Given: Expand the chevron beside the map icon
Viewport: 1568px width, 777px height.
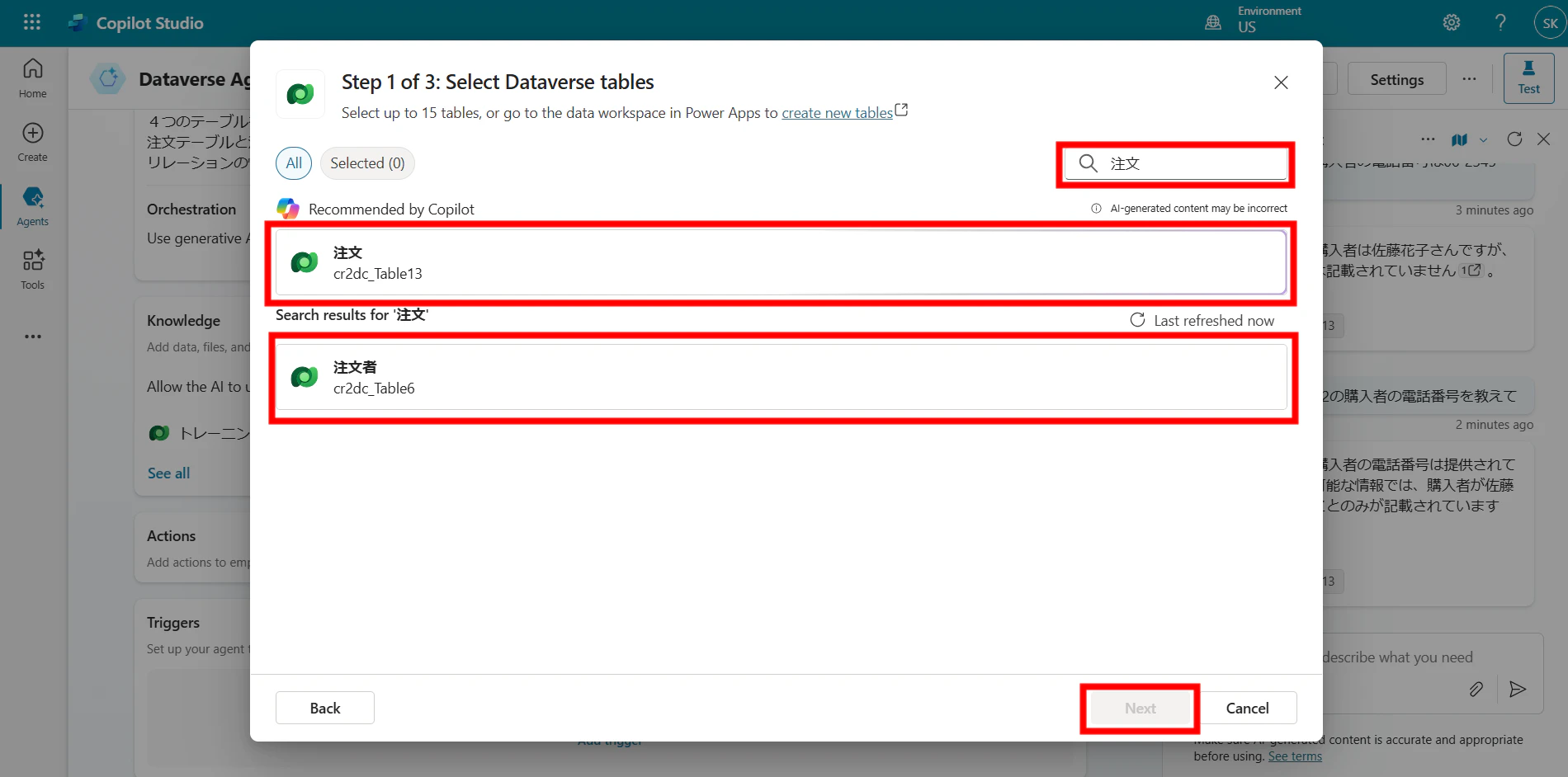Looking at the screenshot, I should tap(1483, 139).
